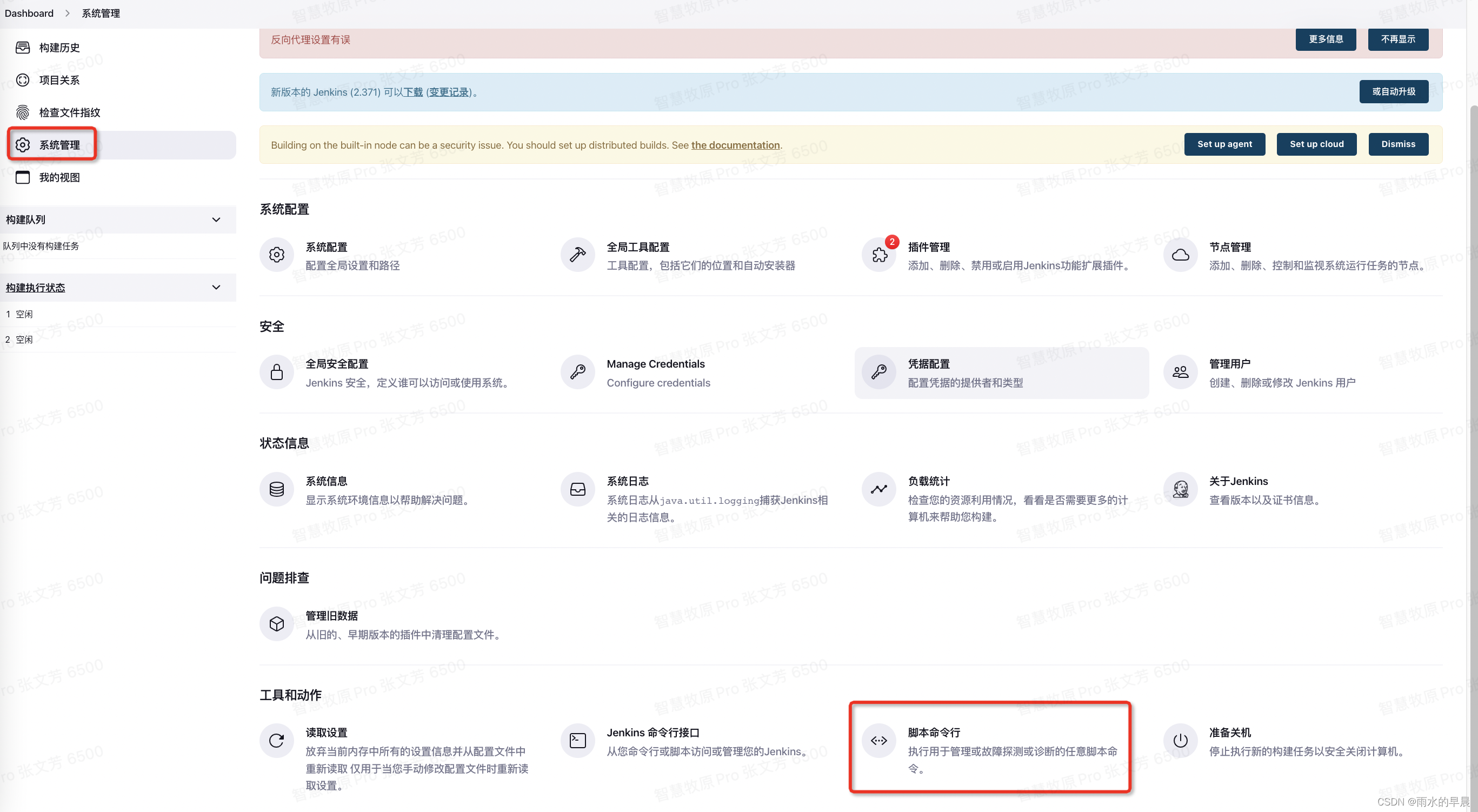This screenshot has height=812, width=1478.
Task: Click the 构建历史 sidebar icon
Action: point(22,48)
